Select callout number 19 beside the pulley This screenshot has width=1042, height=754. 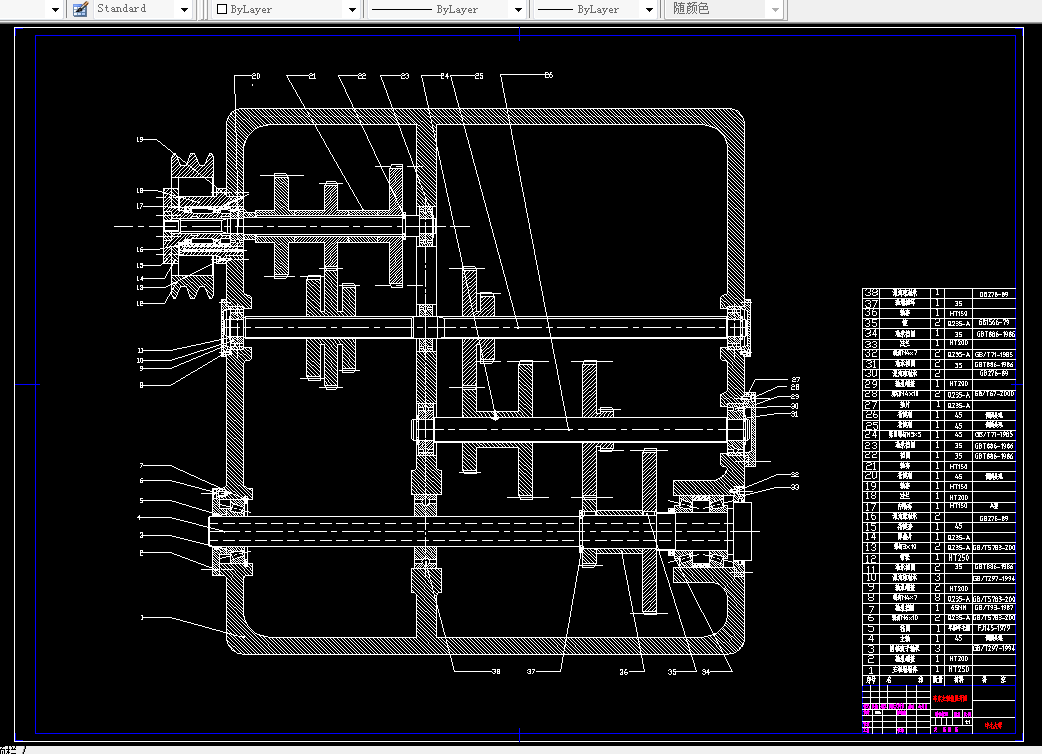click(140, 140)
